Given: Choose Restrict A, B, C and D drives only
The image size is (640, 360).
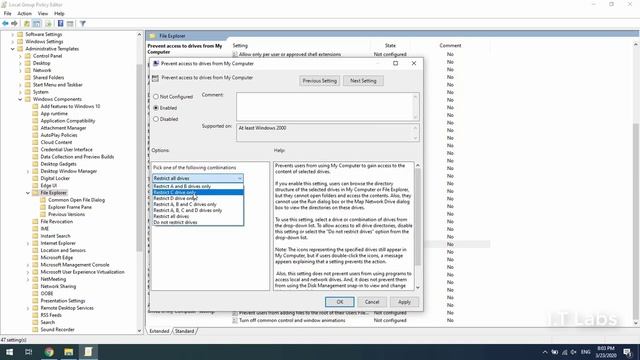Looking at the screenshot, I should pos(198,210).
